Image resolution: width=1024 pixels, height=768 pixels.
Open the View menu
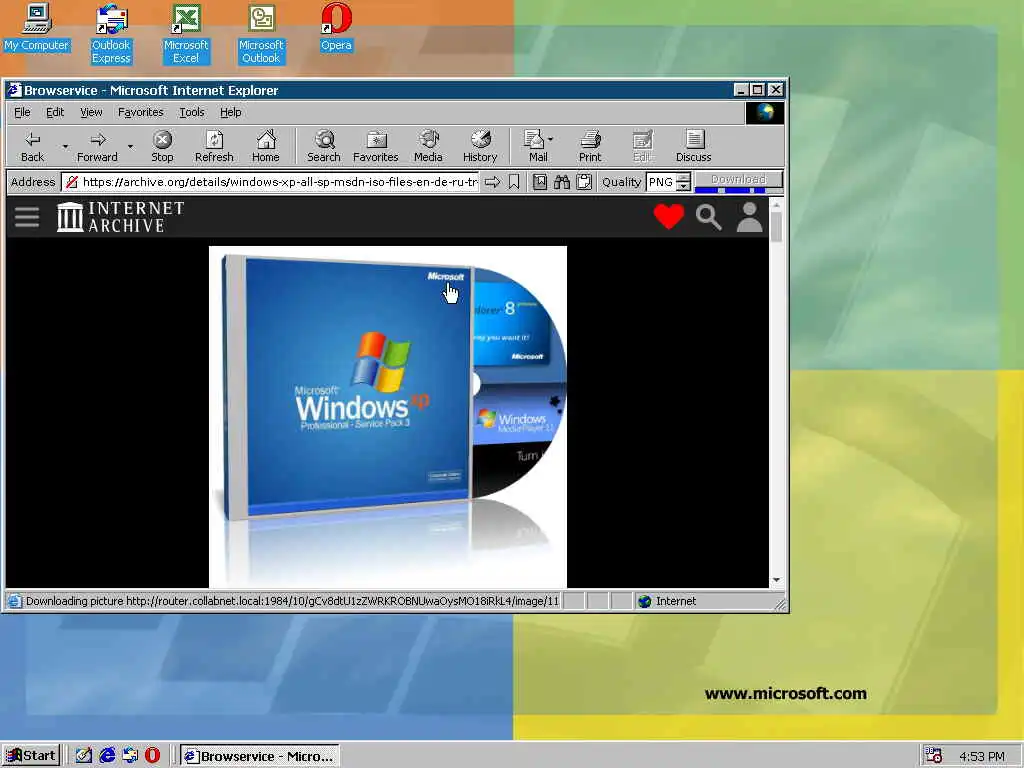91,112
